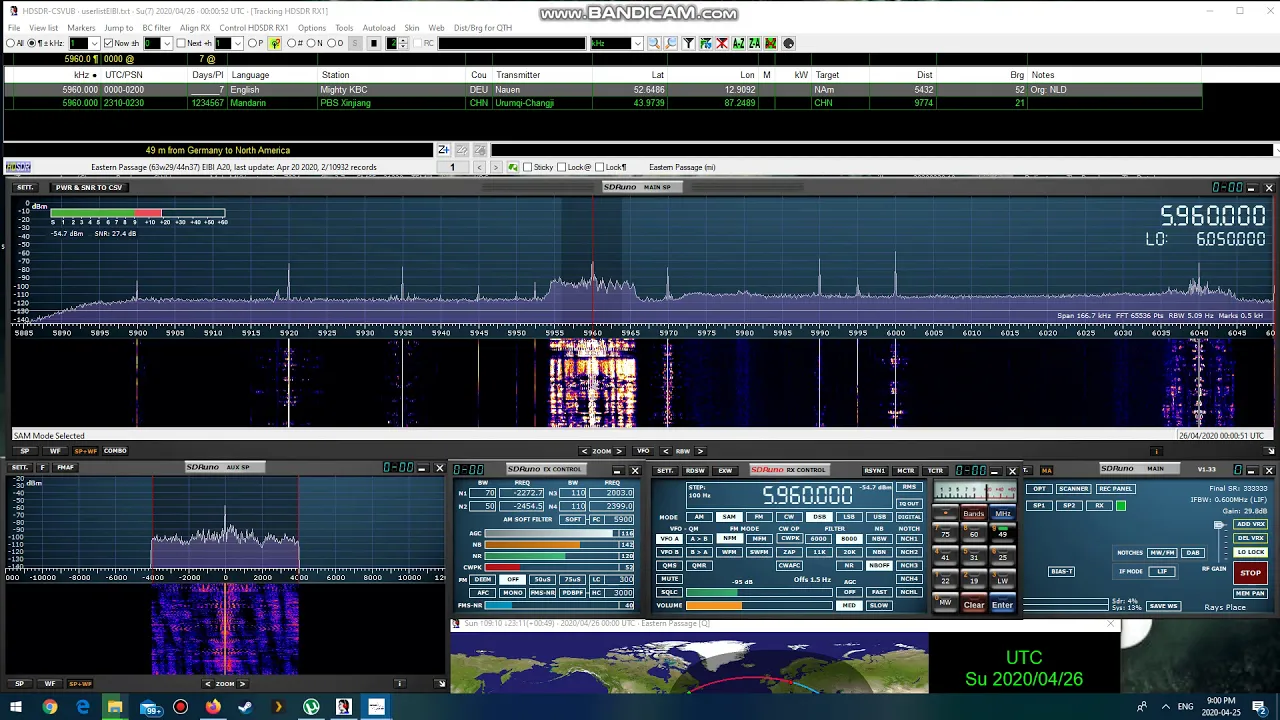Viewport: 1280px width, 720px height.
Task: Click the zoom-in magnifier icon in HDSDR-CSVUB toolbar
Action: point(654,44)
